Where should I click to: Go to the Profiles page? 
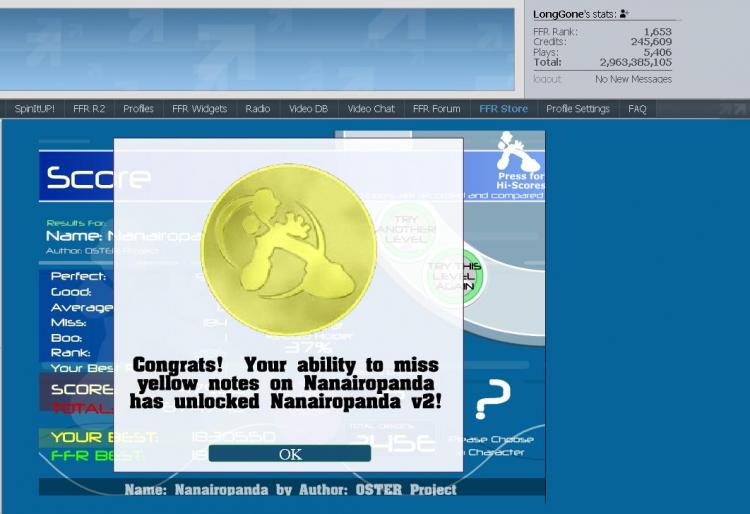pos(138,109)
